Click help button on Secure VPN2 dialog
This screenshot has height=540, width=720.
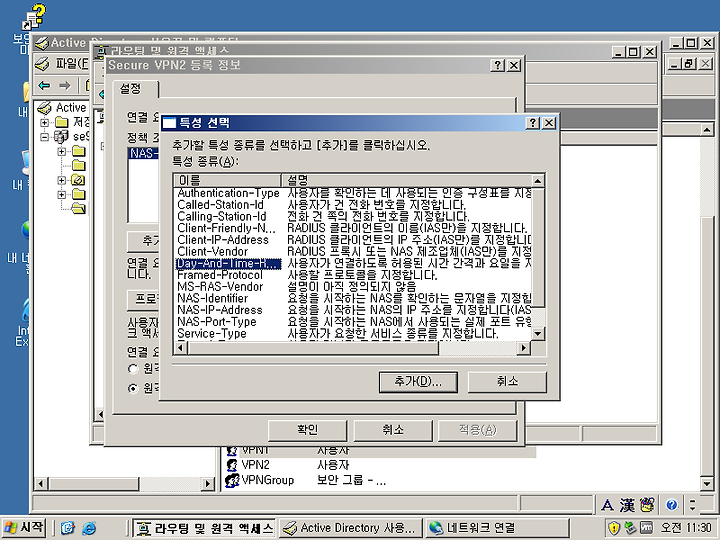pos(497,65)
